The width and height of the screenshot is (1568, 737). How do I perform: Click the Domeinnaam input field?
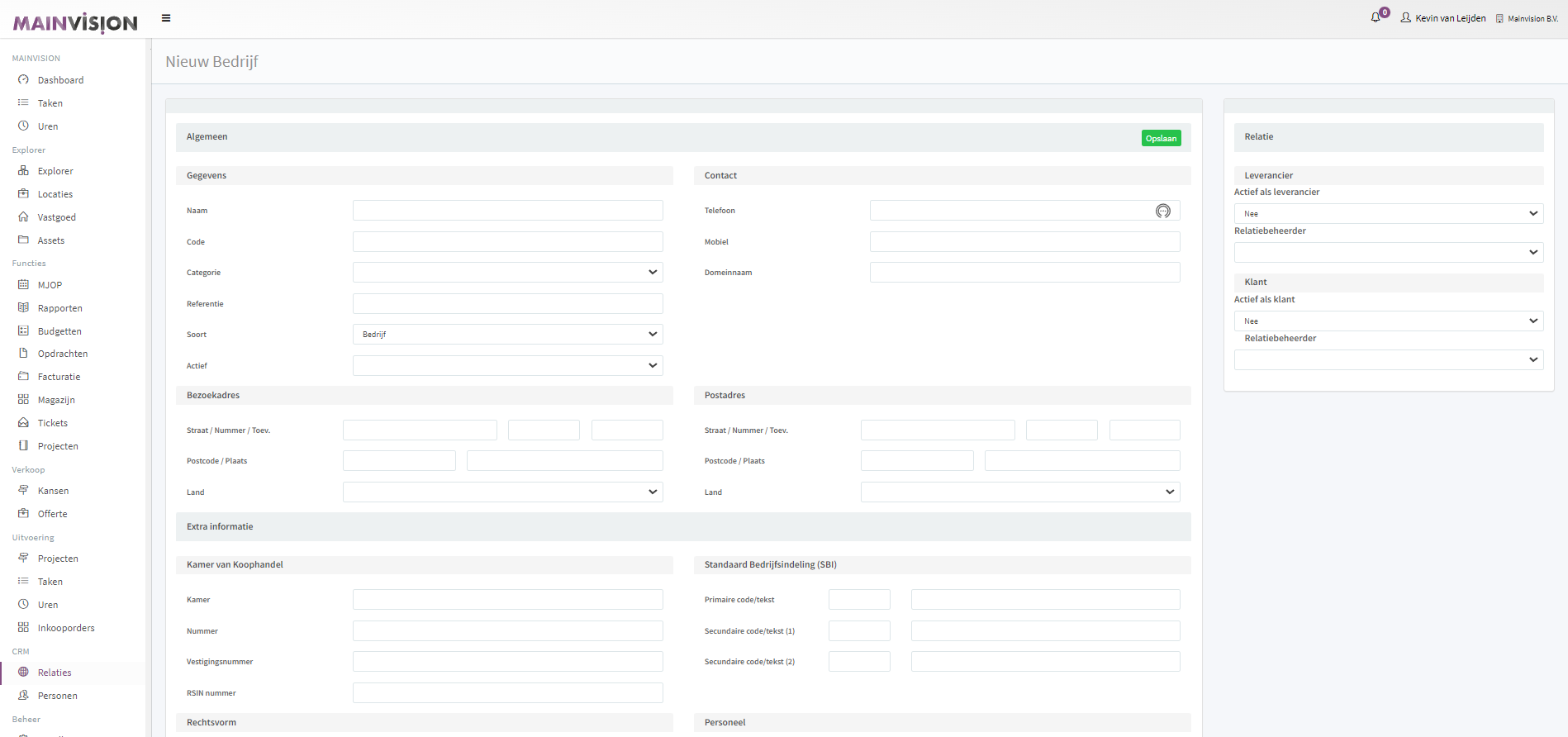(1024, 273)
